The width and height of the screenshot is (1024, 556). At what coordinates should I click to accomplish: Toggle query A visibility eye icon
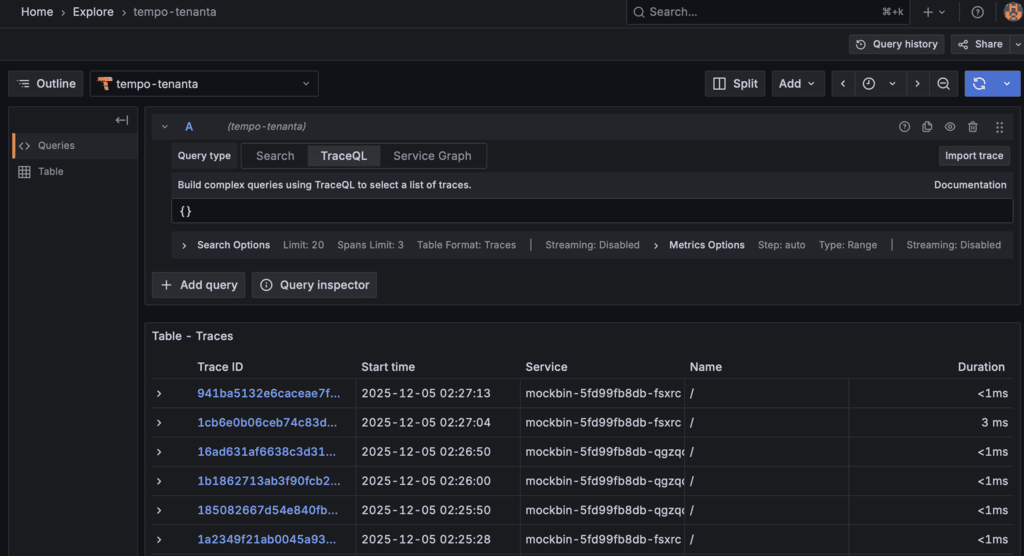pos(950,127)
